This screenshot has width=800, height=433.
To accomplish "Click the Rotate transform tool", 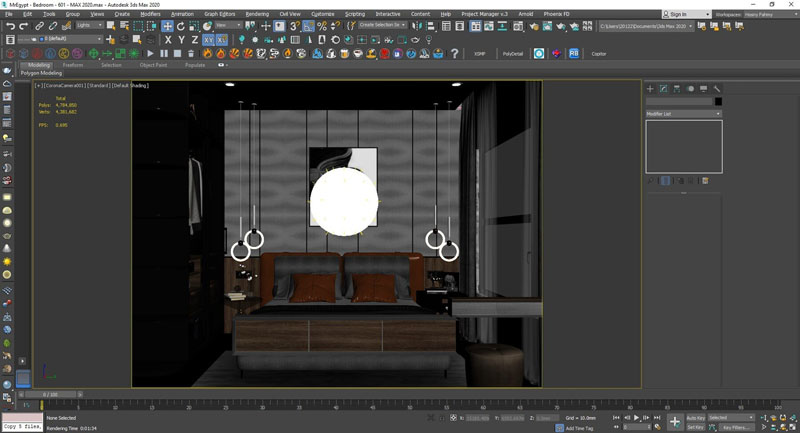I will tap(181, 26).
